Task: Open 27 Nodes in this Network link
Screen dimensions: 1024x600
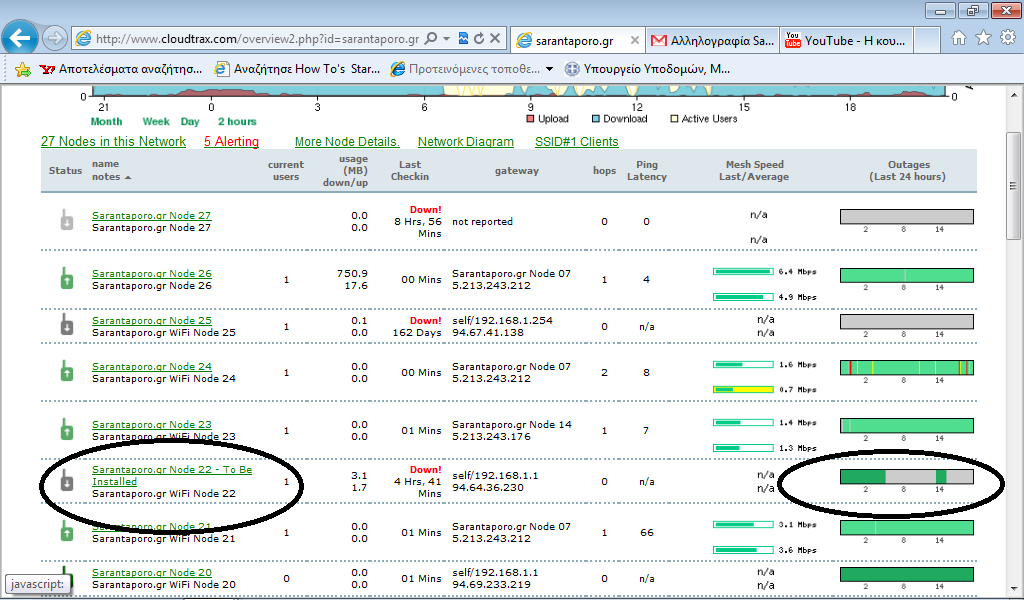Action: [114, 142]
